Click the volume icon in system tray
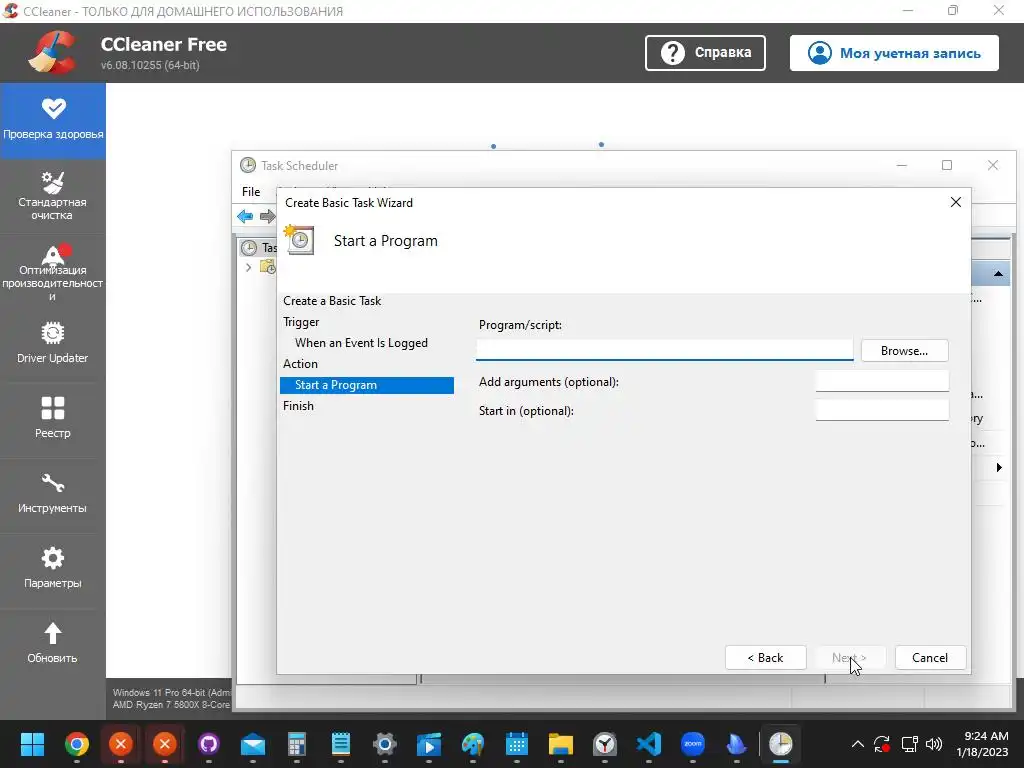Viewport: 1024px width, 768px height. (934, 744)
